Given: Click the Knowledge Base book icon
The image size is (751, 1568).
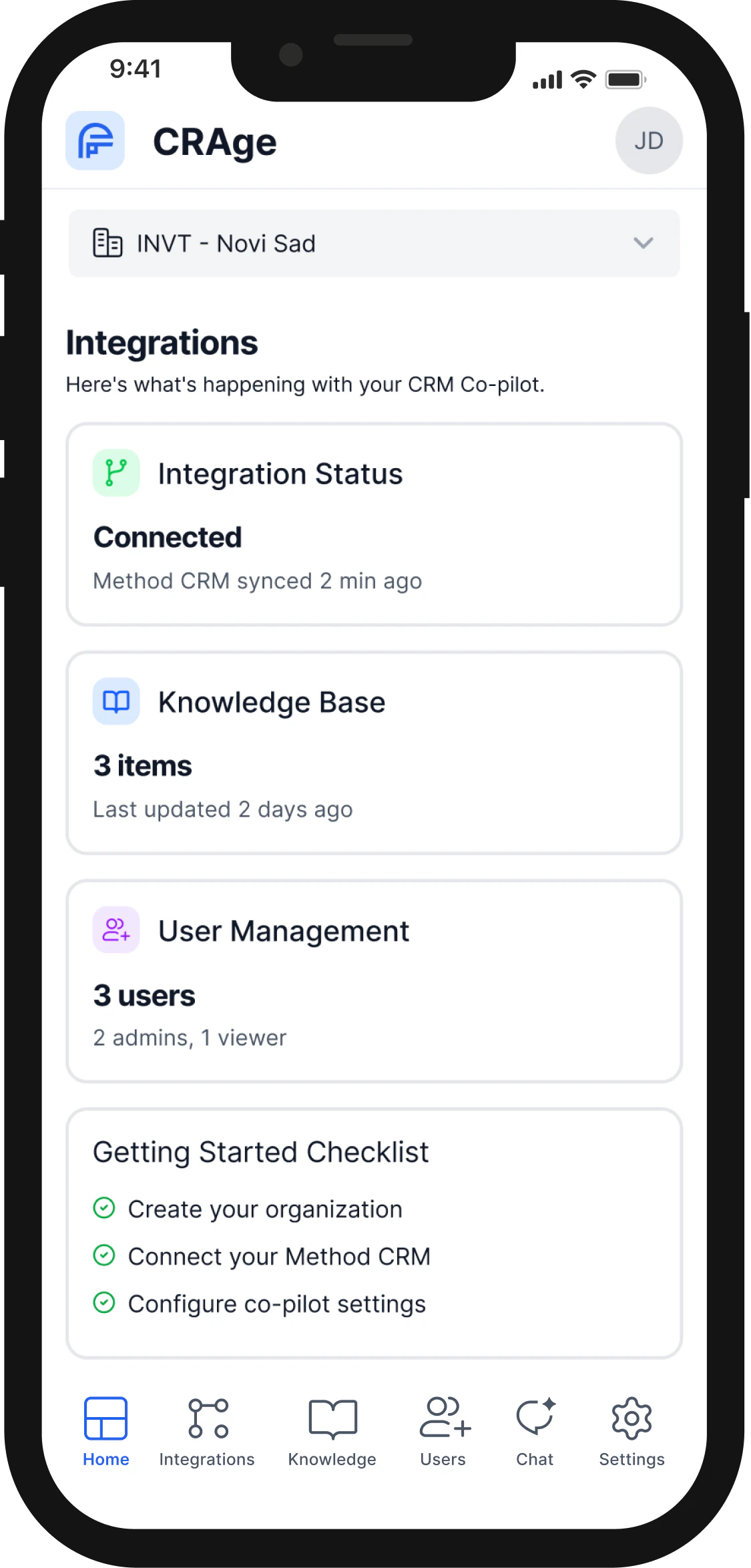Looking at the screenshot, I should (115, 701).
